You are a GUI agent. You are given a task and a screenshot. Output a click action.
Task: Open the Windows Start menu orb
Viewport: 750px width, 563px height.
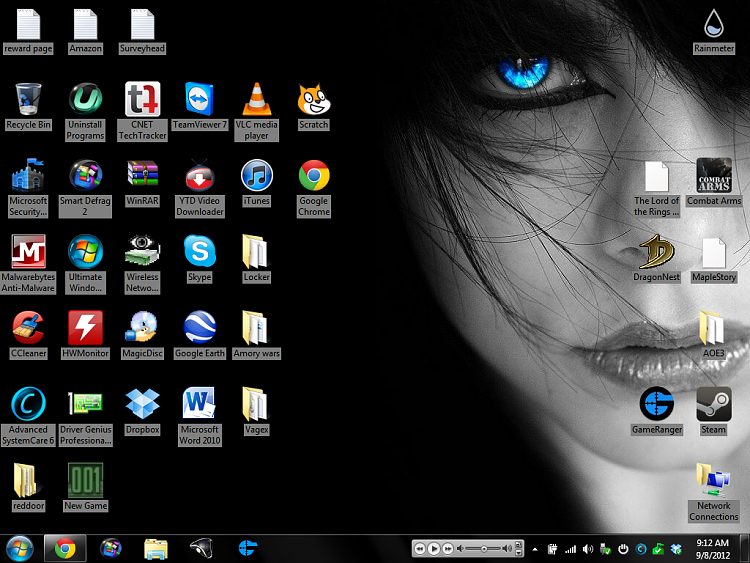20,548
